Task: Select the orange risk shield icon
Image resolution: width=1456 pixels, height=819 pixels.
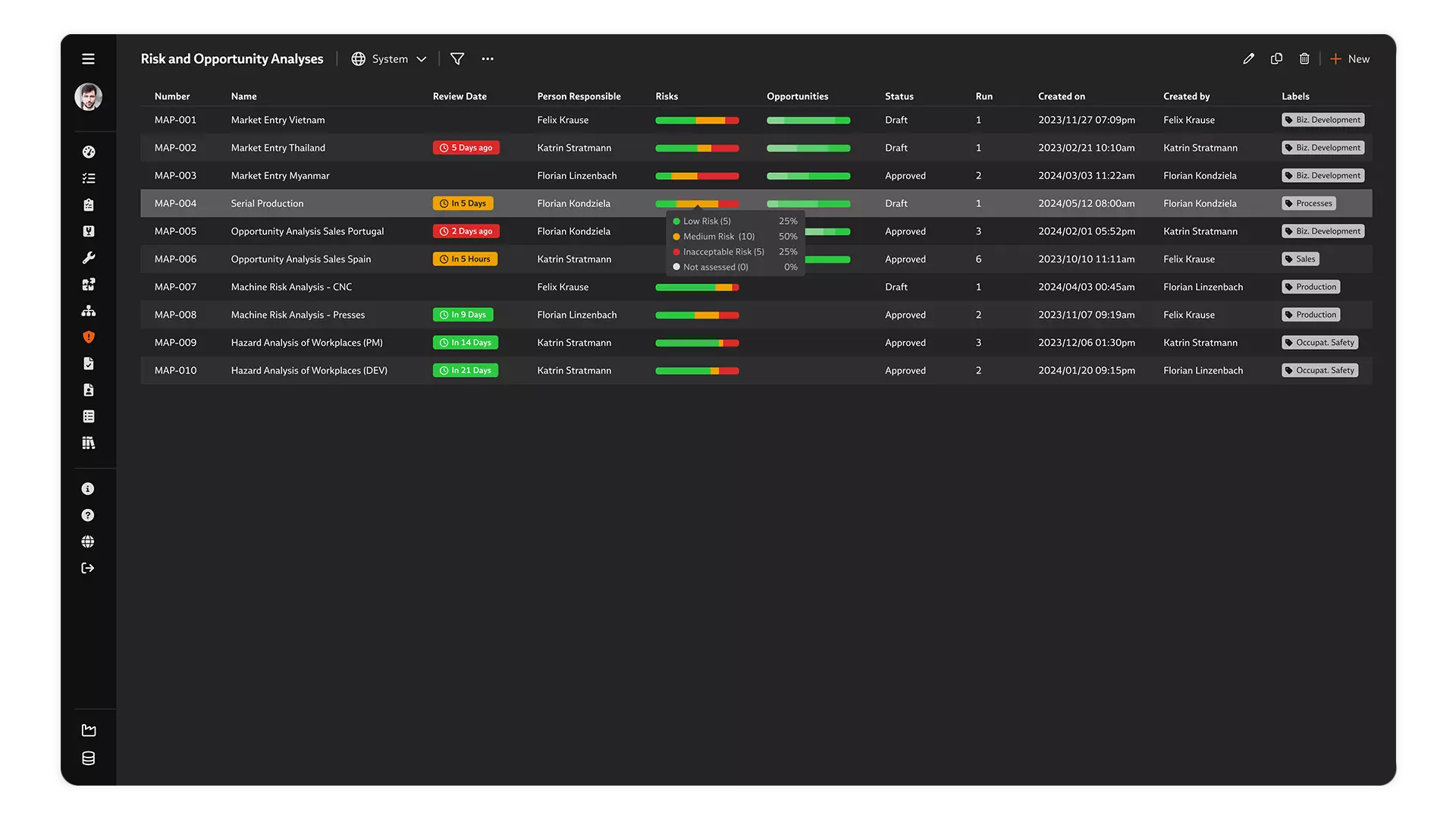Action: click(89, 337)
